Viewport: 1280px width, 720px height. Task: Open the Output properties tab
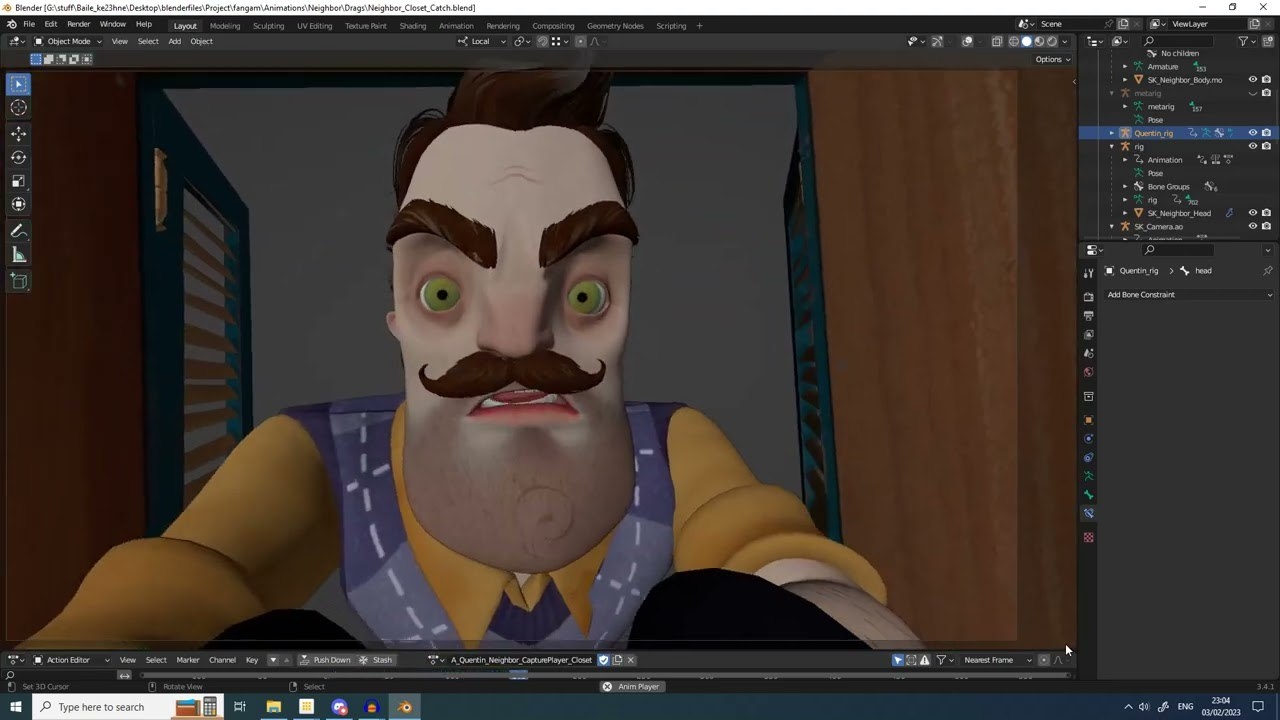click(x=1089, y=316)
